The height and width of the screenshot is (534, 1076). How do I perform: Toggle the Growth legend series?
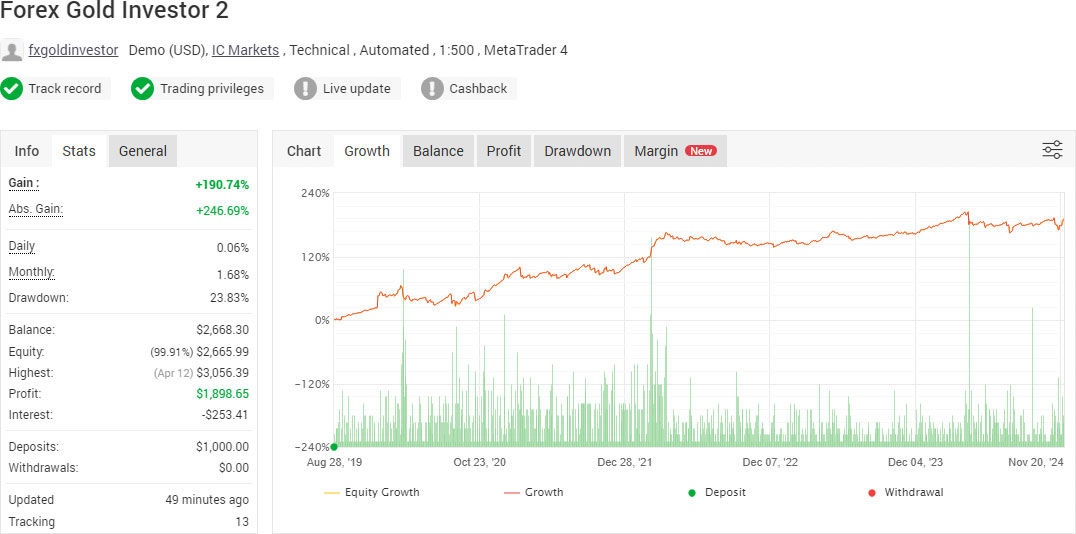tap(533, 492)
